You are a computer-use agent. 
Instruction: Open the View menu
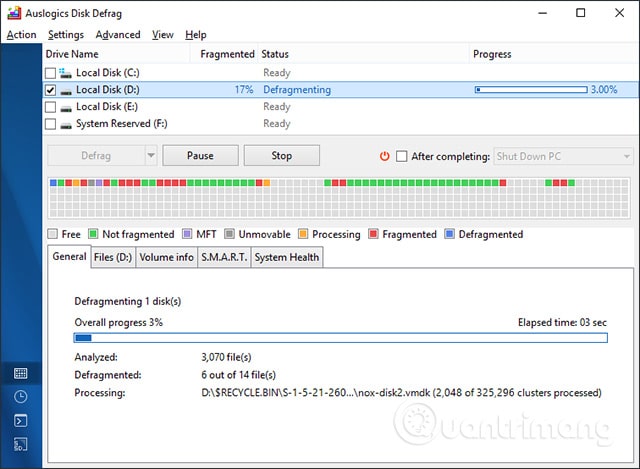point(163,35)
